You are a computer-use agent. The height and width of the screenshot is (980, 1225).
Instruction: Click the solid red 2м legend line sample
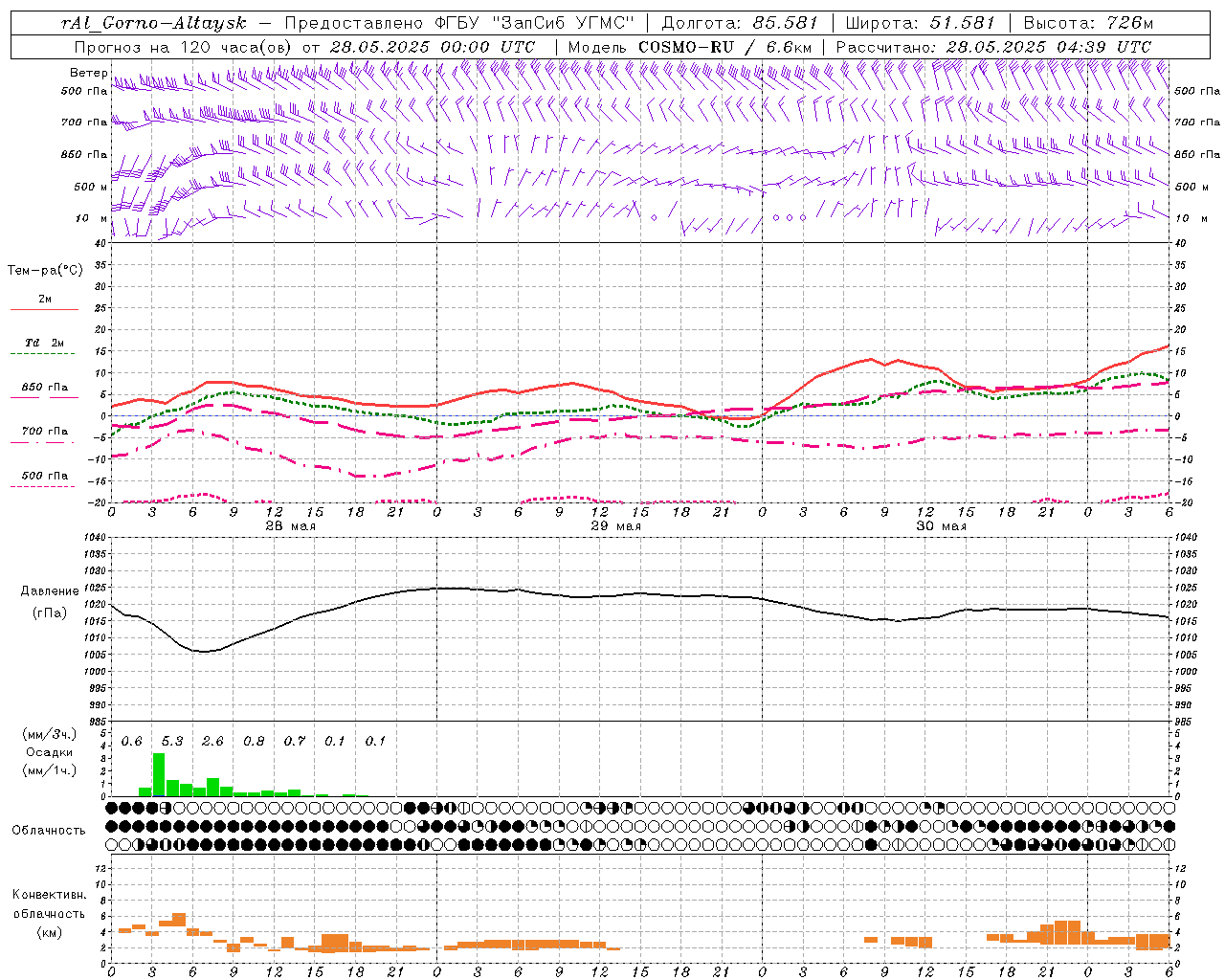click(x=44, y=310)
